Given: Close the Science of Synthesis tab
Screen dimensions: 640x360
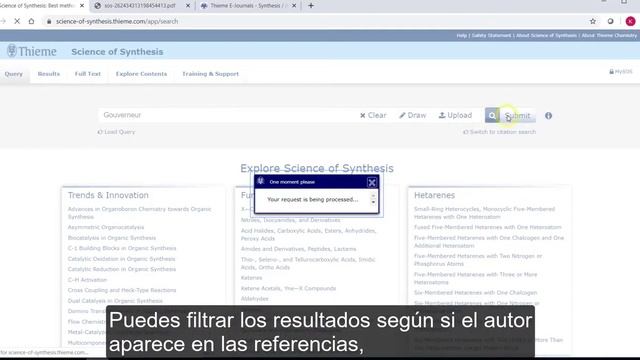Looking at the screenshot, I should (82, 6).
